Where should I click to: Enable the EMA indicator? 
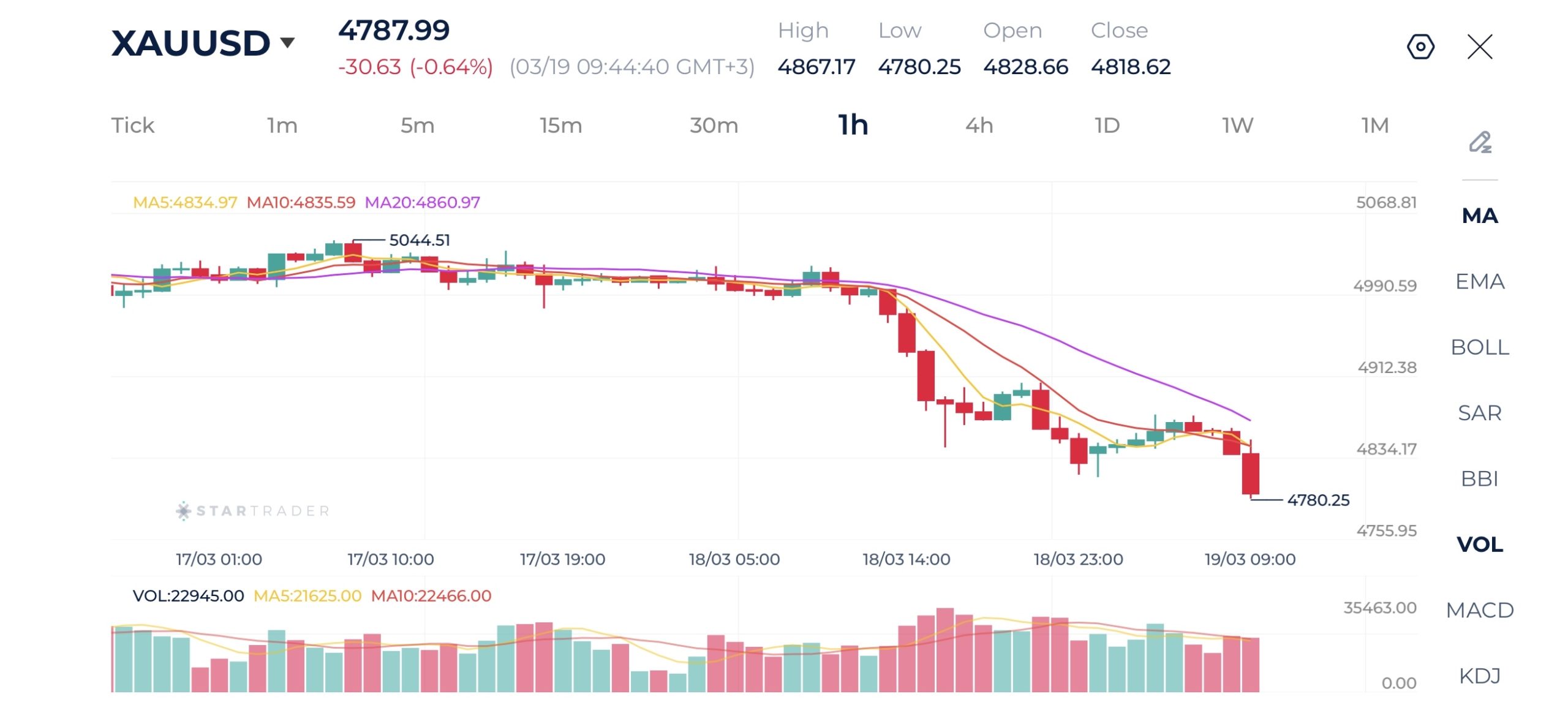point(1479,281)
